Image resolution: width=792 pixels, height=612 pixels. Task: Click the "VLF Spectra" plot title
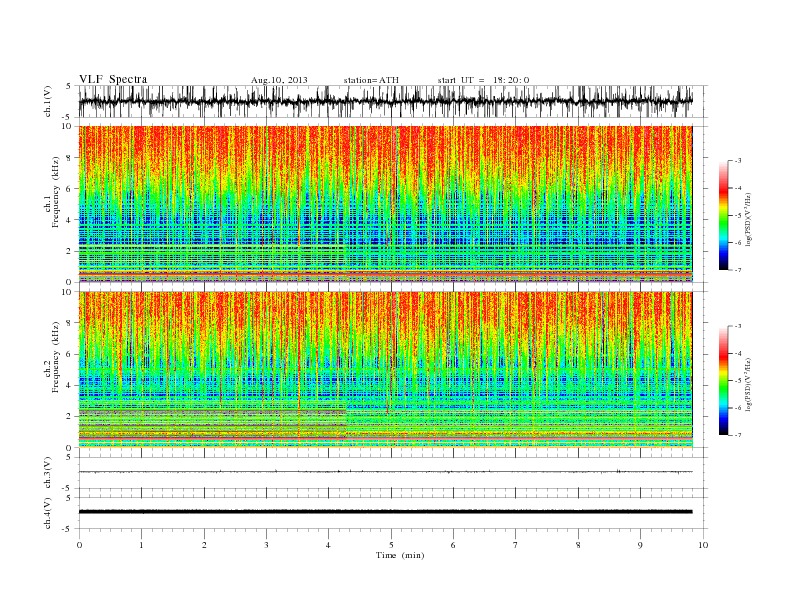tap(113, 79)
